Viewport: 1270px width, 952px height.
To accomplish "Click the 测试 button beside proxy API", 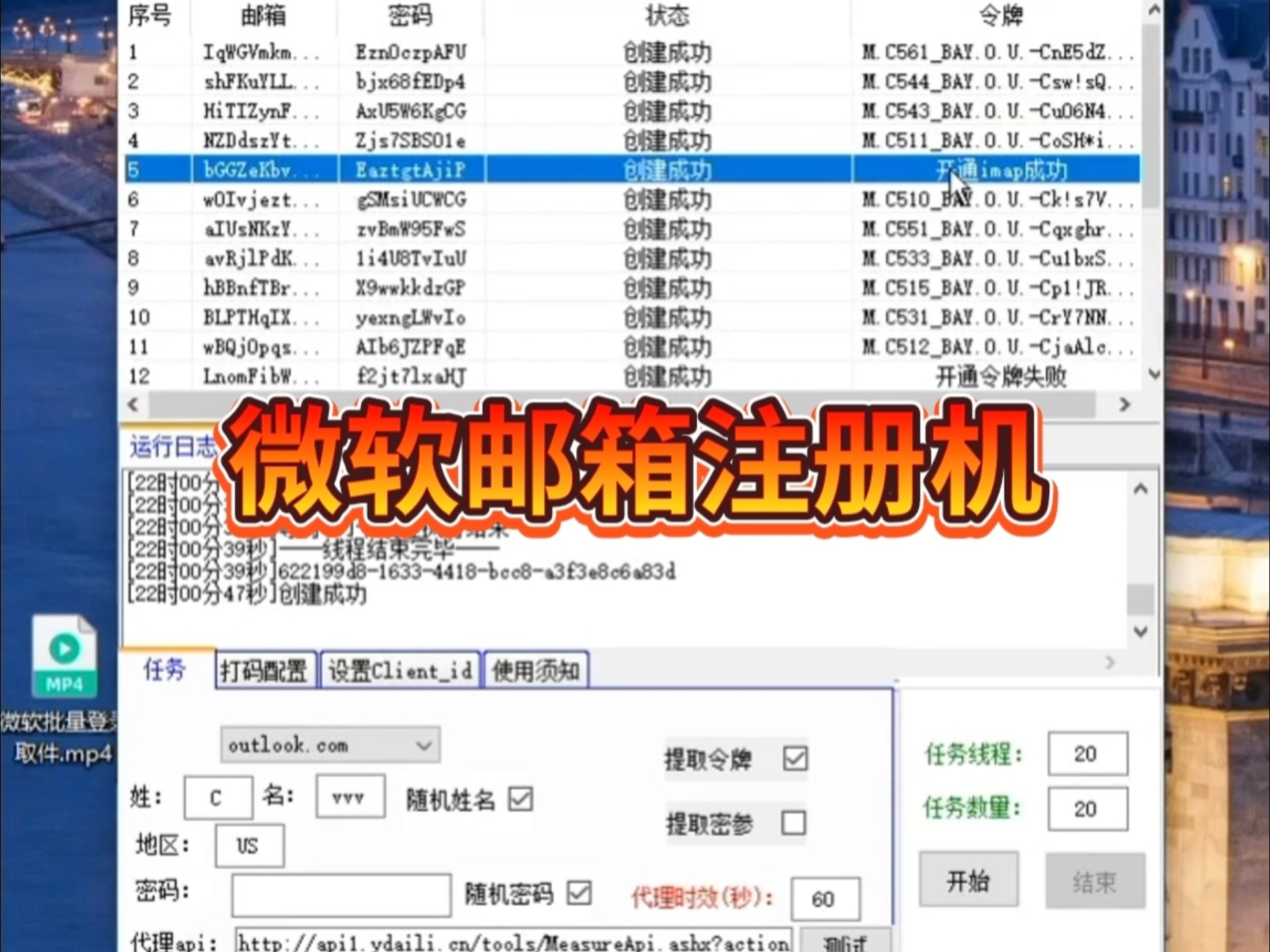I will pyautogui.click(x=845, y=941).
